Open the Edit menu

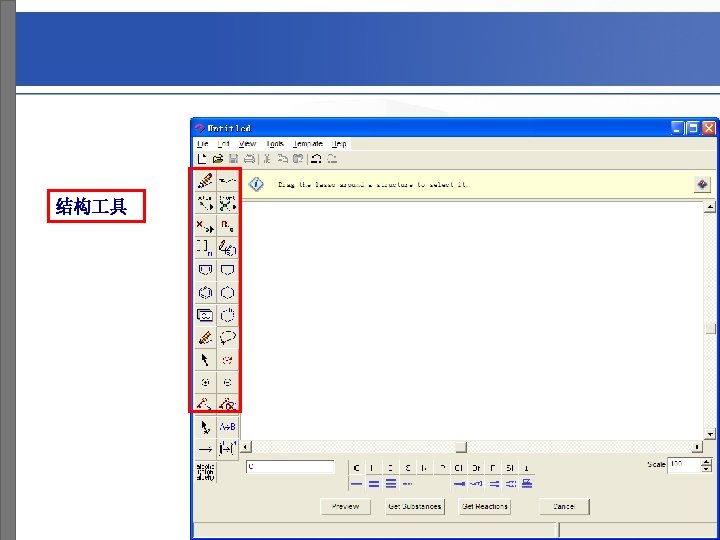pos(223,144)
